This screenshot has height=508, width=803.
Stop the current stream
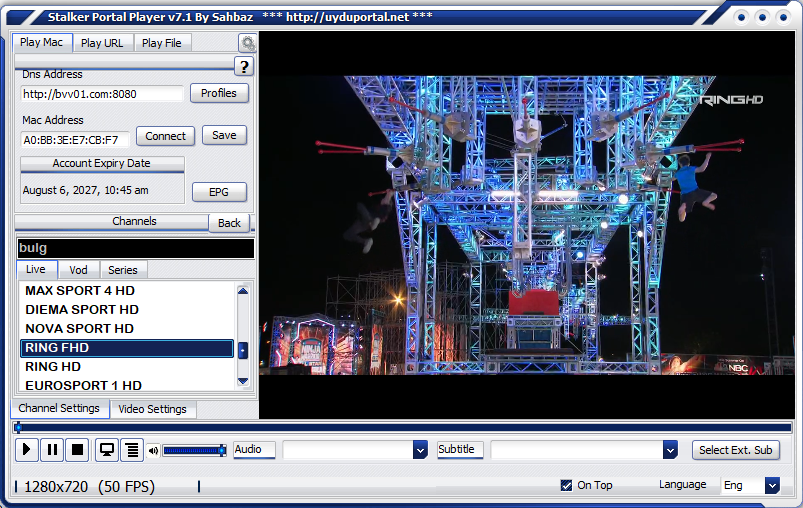point(77,450)
